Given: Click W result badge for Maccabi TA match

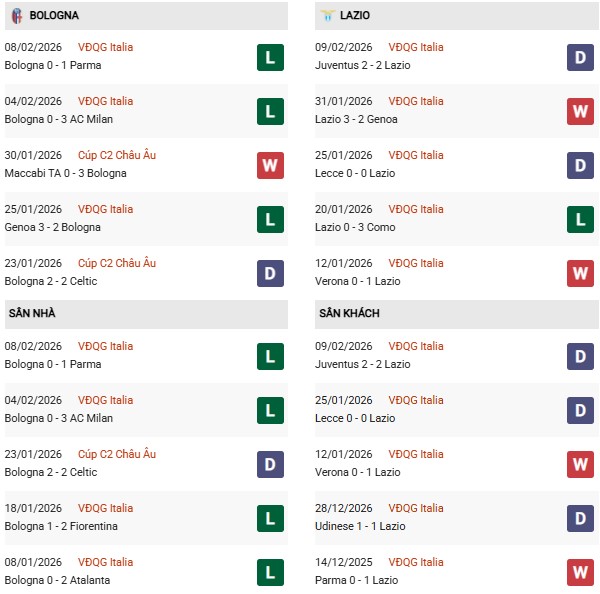Looking at the screenshot, I should click(x=270, y=165).
